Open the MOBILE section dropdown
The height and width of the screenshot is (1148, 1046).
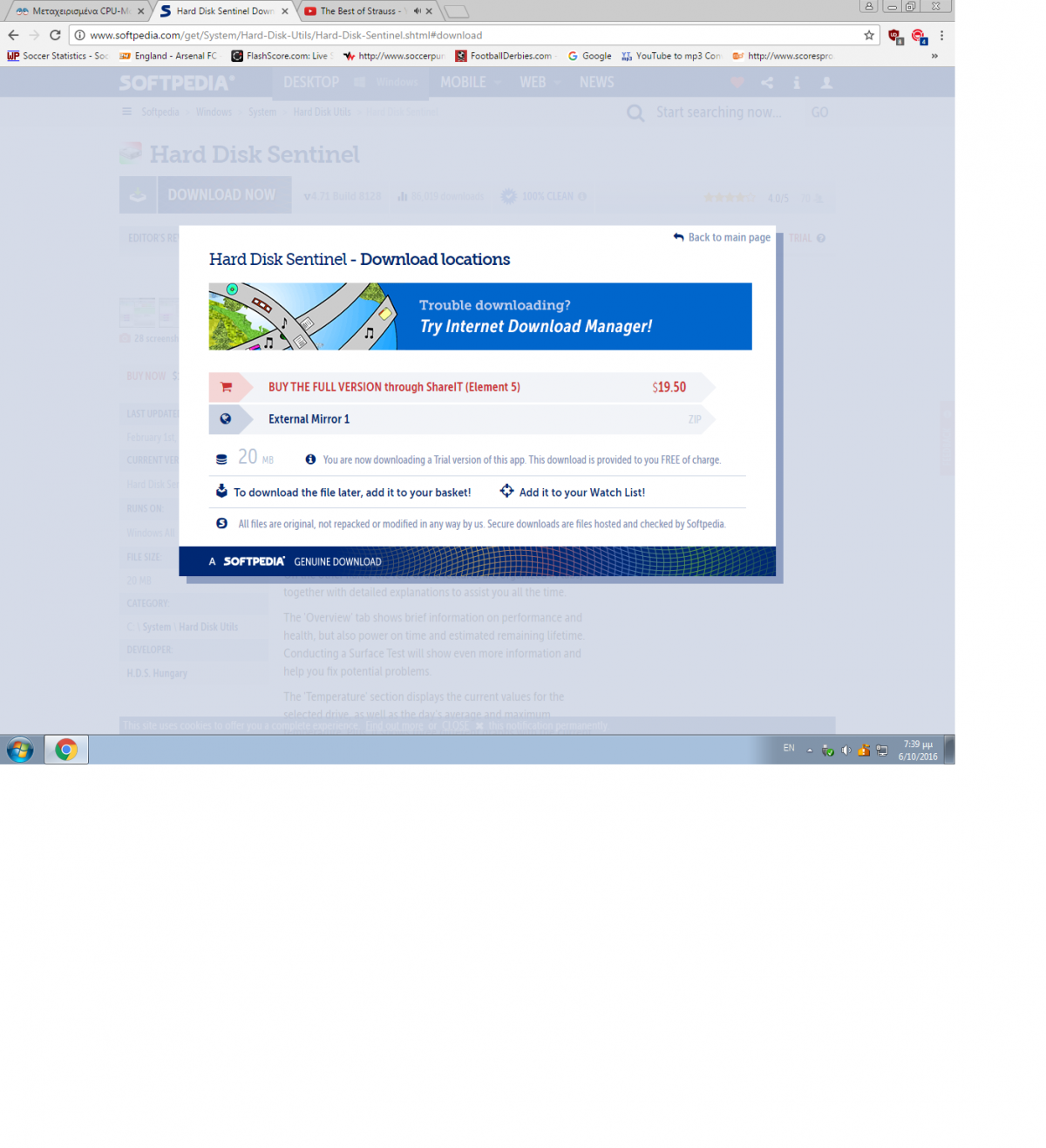470,82
